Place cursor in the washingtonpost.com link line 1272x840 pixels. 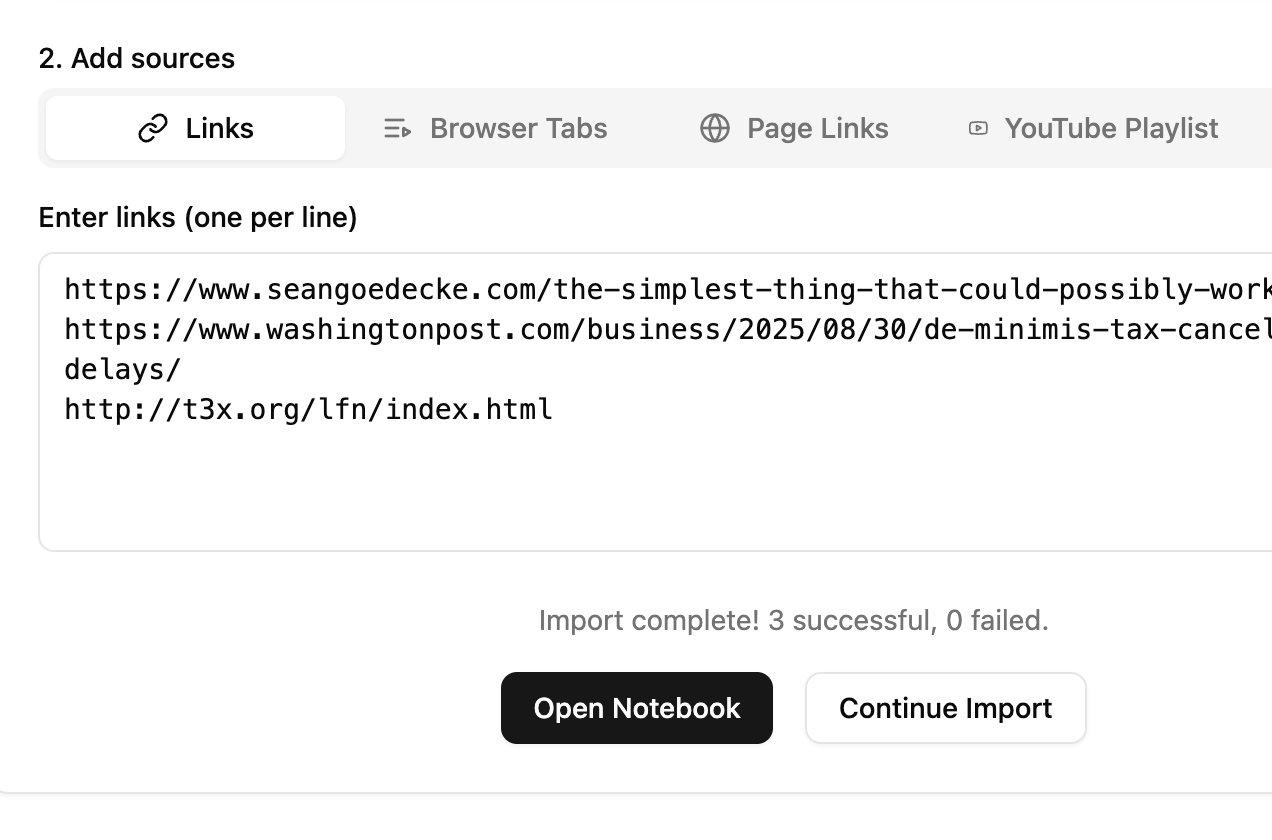(x=668, y=330)
